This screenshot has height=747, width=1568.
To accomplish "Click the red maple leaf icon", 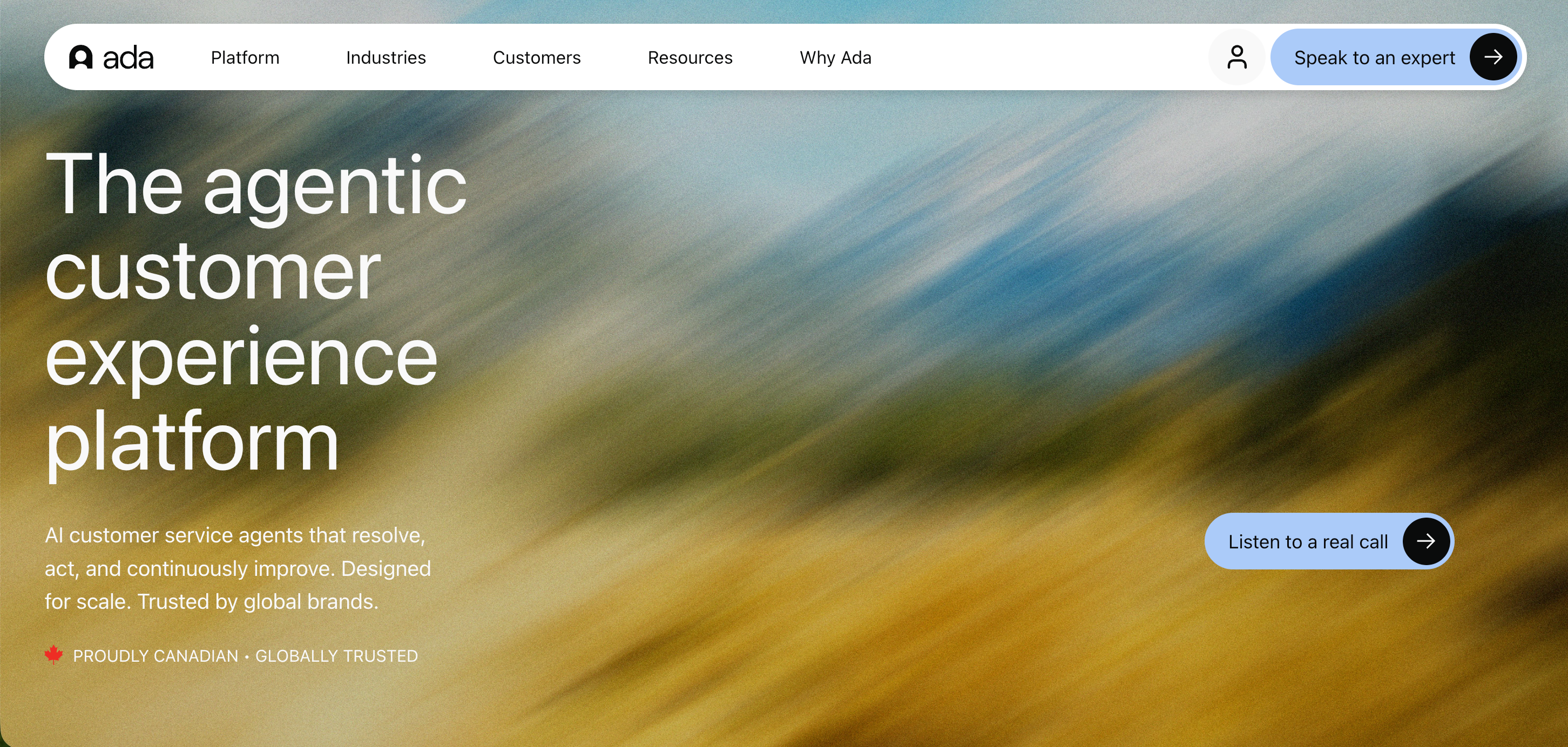I will click(x=53, y=655).
